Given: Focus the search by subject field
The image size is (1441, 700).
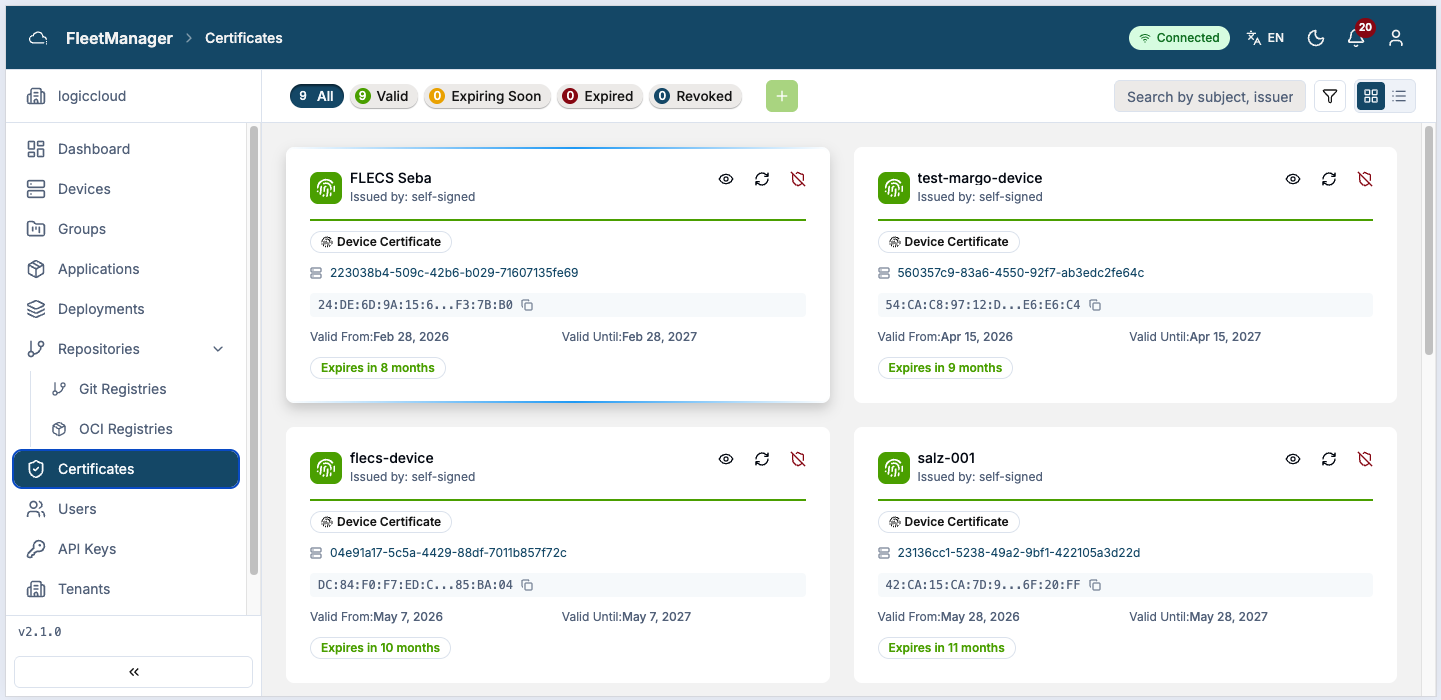Looking at the screenshot, I should point(1209,96).
